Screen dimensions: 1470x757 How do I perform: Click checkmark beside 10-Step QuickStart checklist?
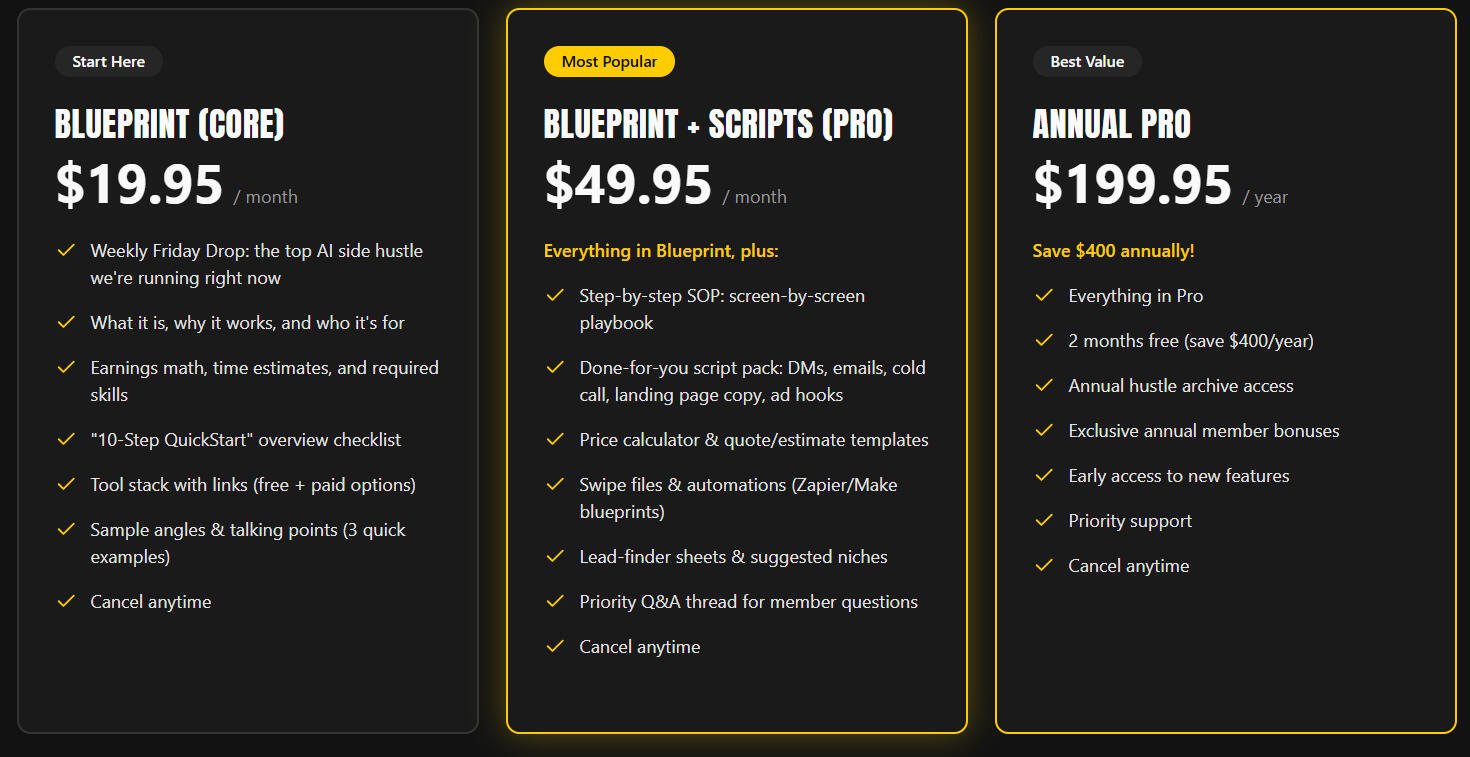66,439
